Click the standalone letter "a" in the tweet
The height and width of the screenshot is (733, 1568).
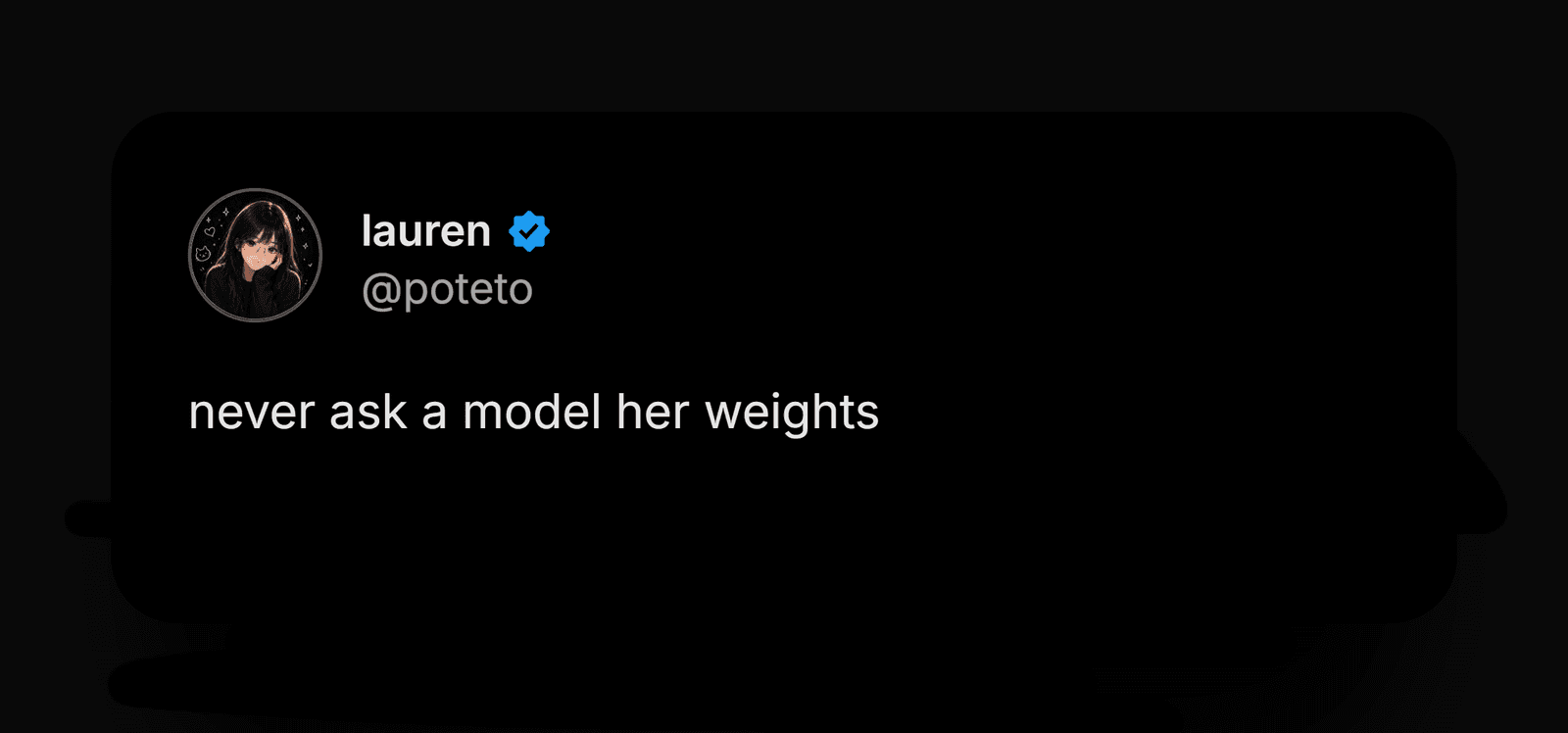click(434, 415)
